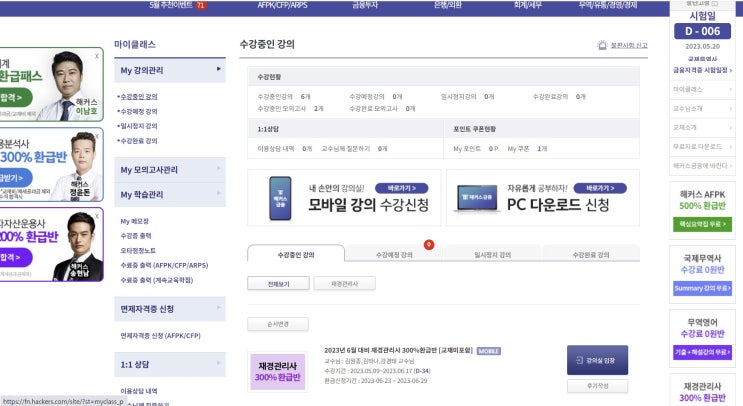The width and height of the screenshot is (743, 406).
Task: Click 바로가기 on mobile lecture banner
Action: (402, 188)
